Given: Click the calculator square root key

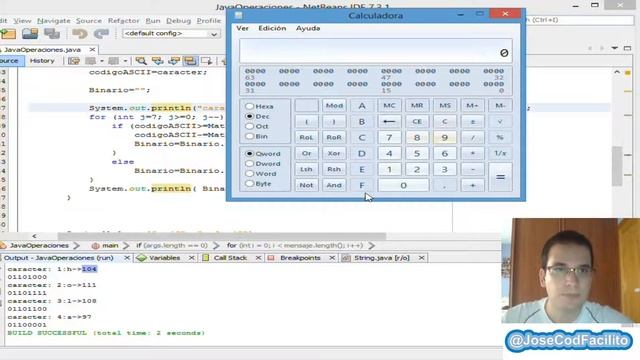Looking at the screenshot, I should (500, 121).
